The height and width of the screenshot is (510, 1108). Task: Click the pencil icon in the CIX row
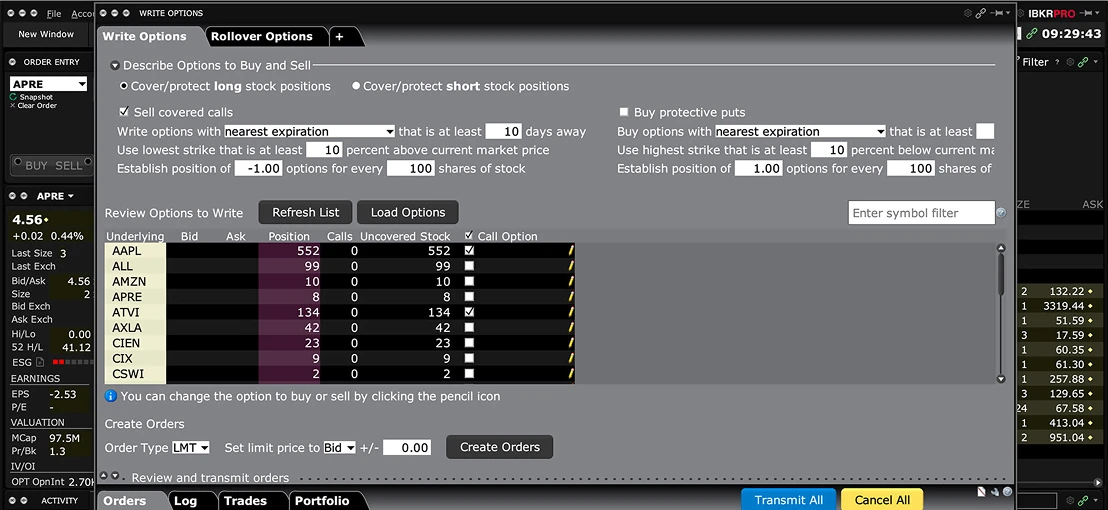click(x=570, y=358)
